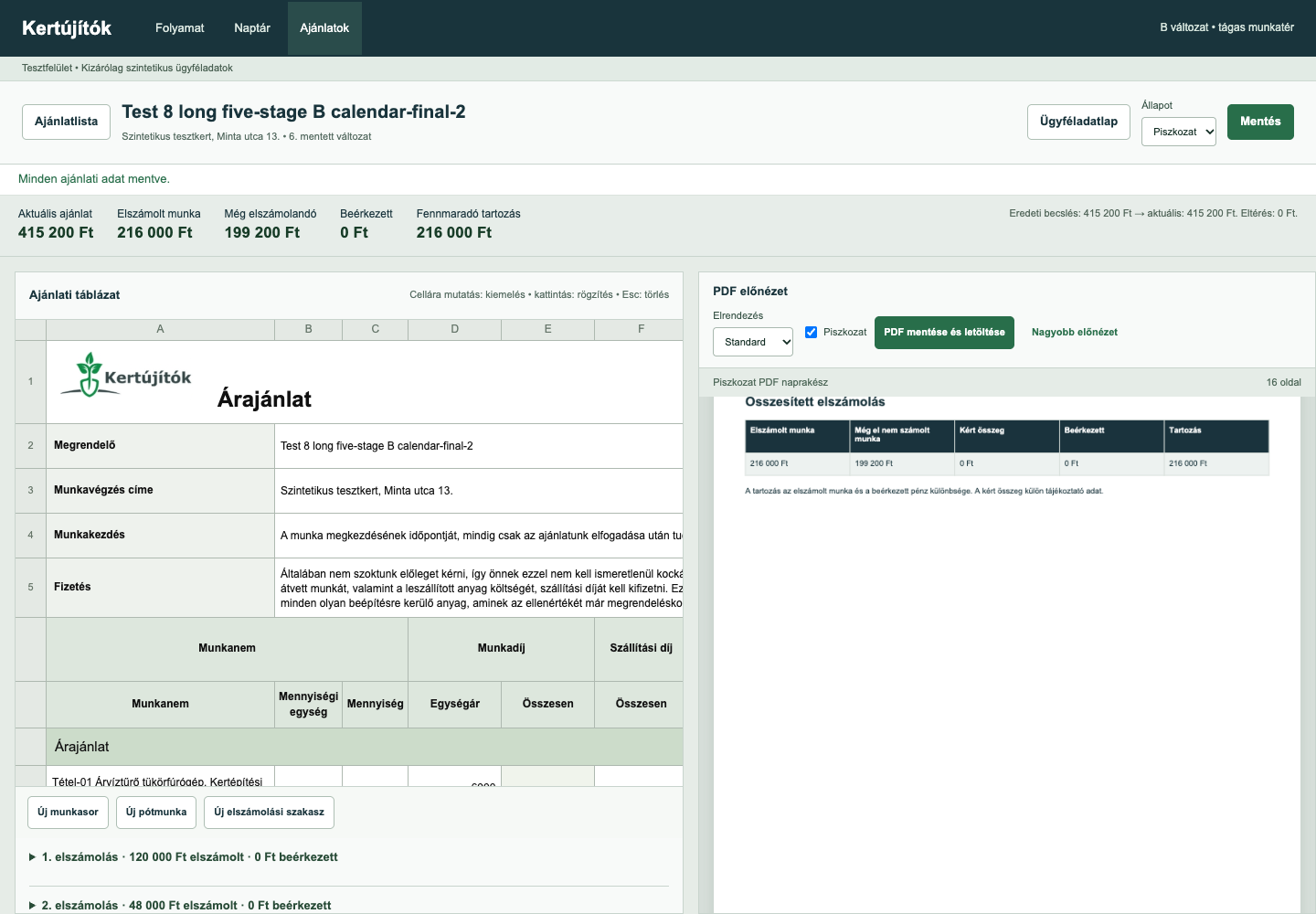Select the Ajánlatok tab
The image size is (1316, 914).
tap(324, 28)
